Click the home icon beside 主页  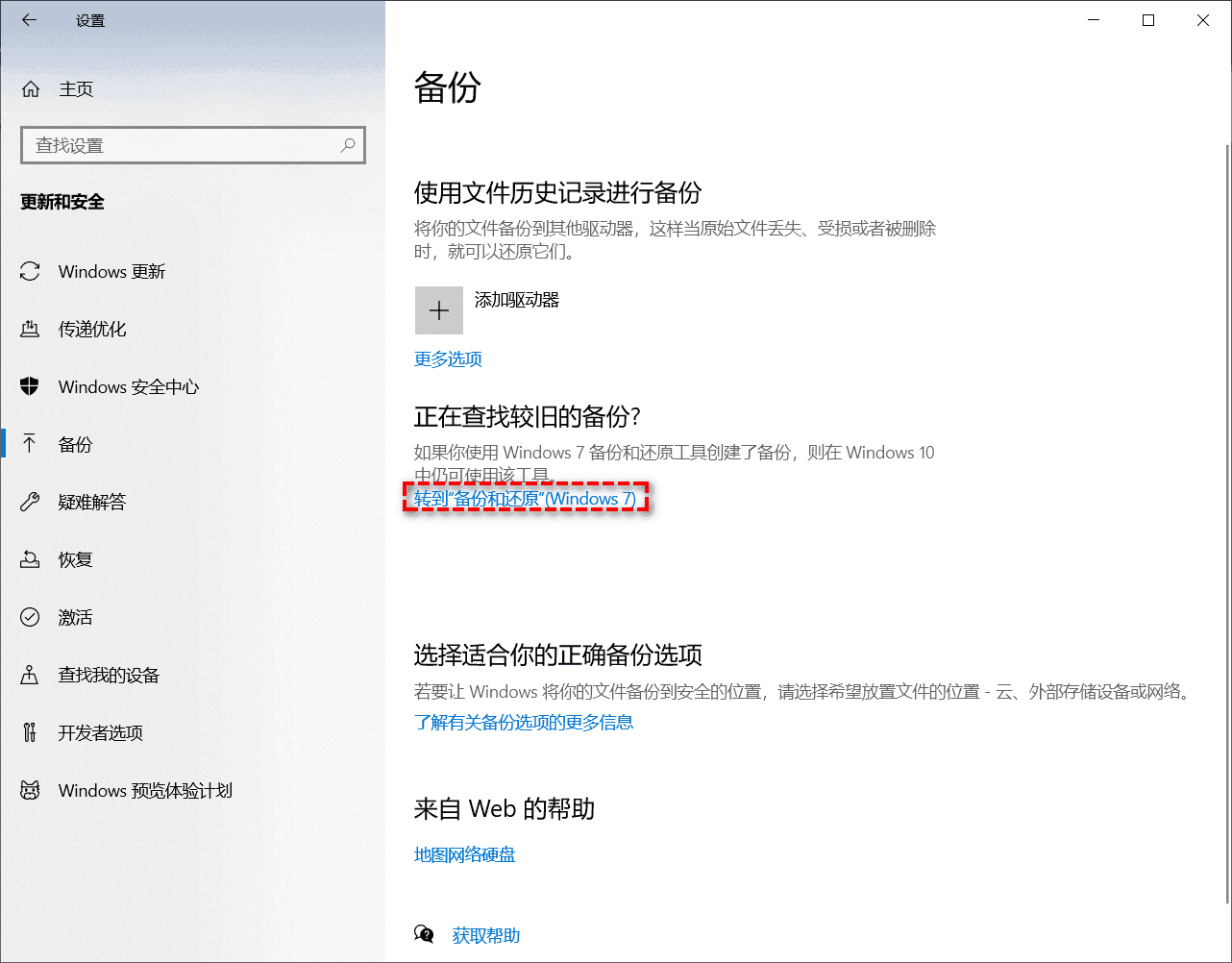pyautogui.click(x=31, y=89)
